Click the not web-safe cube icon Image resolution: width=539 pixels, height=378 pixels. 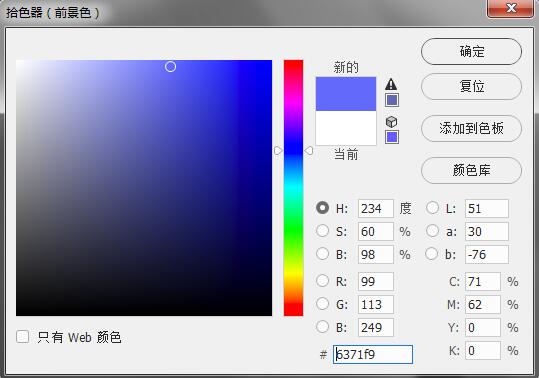(392, 122)
